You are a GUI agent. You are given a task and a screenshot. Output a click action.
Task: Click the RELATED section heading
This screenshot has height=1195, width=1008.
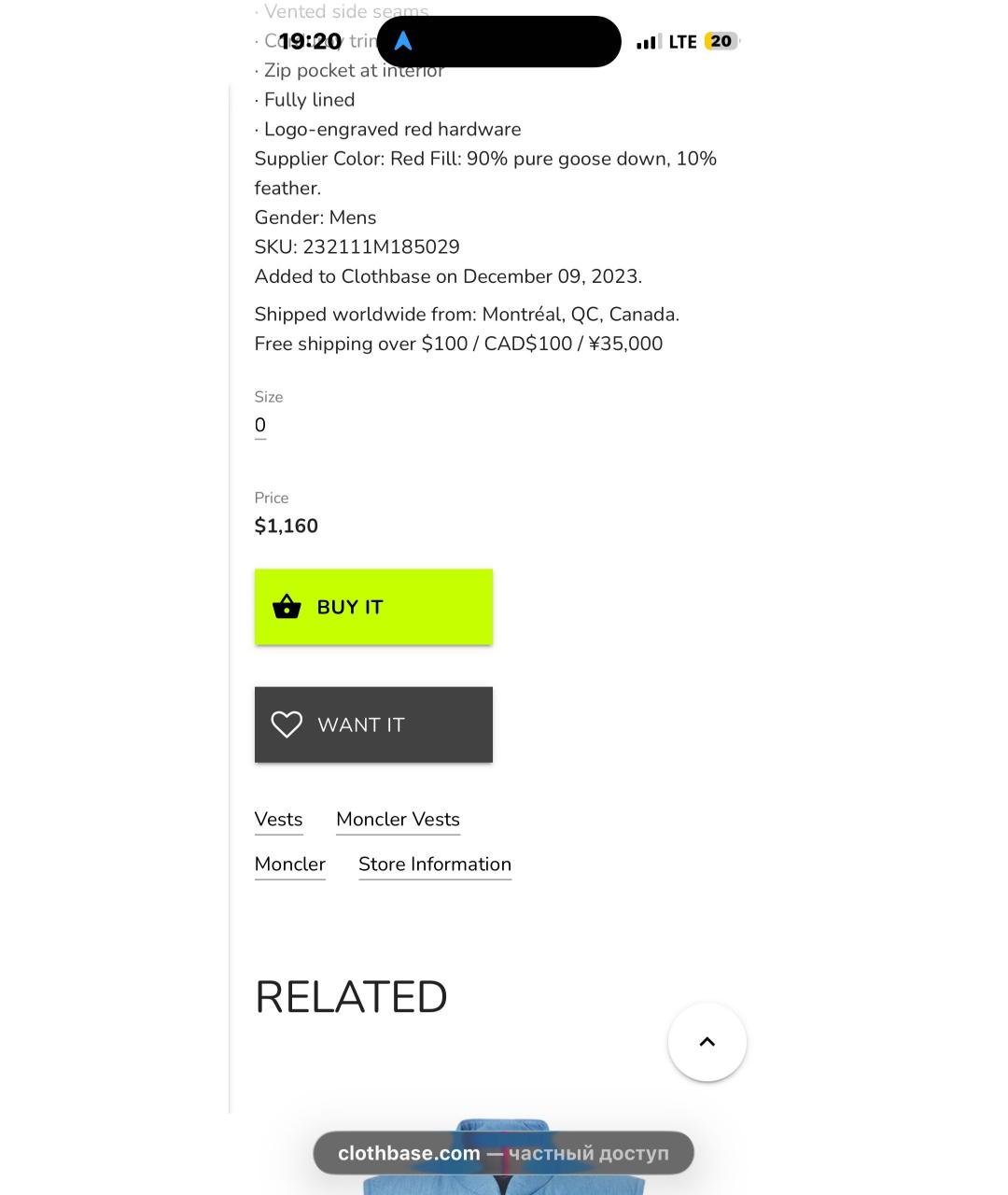(351, 997)
